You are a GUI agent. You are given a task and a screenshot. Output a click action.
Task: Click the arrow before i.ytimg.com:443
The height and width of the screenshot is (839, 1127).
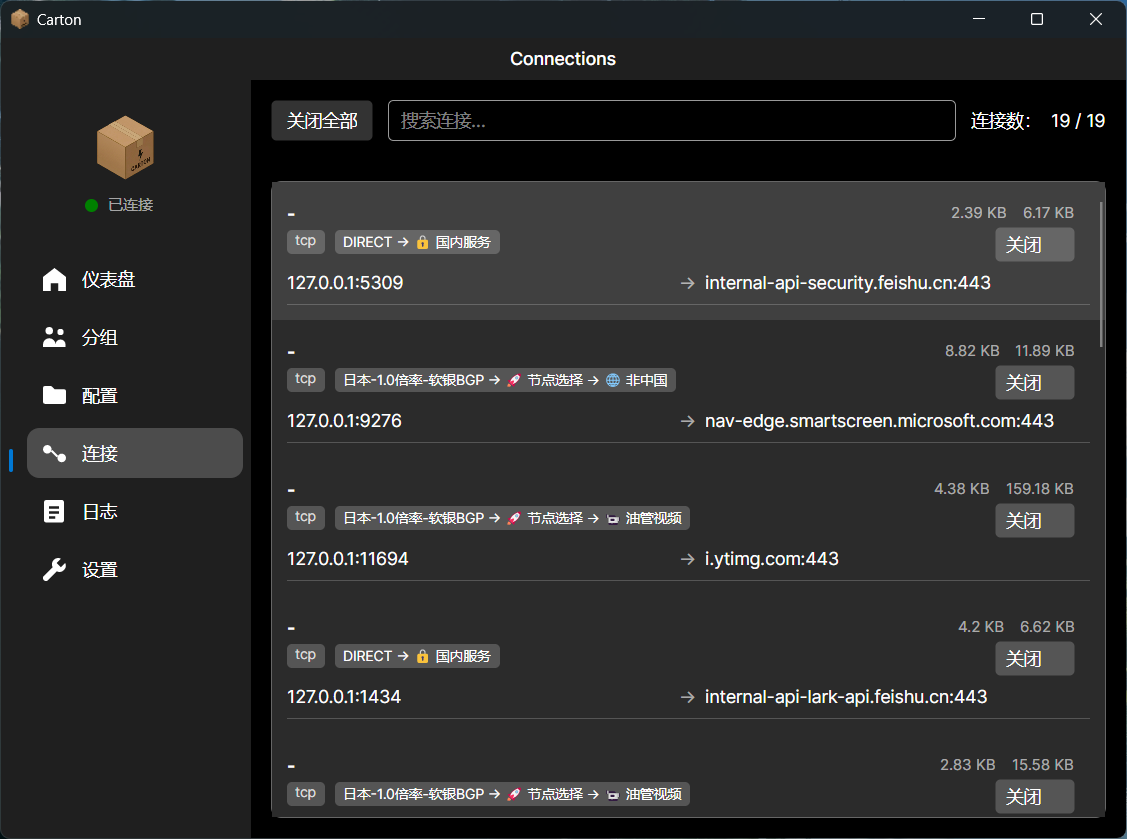(688, 559)
